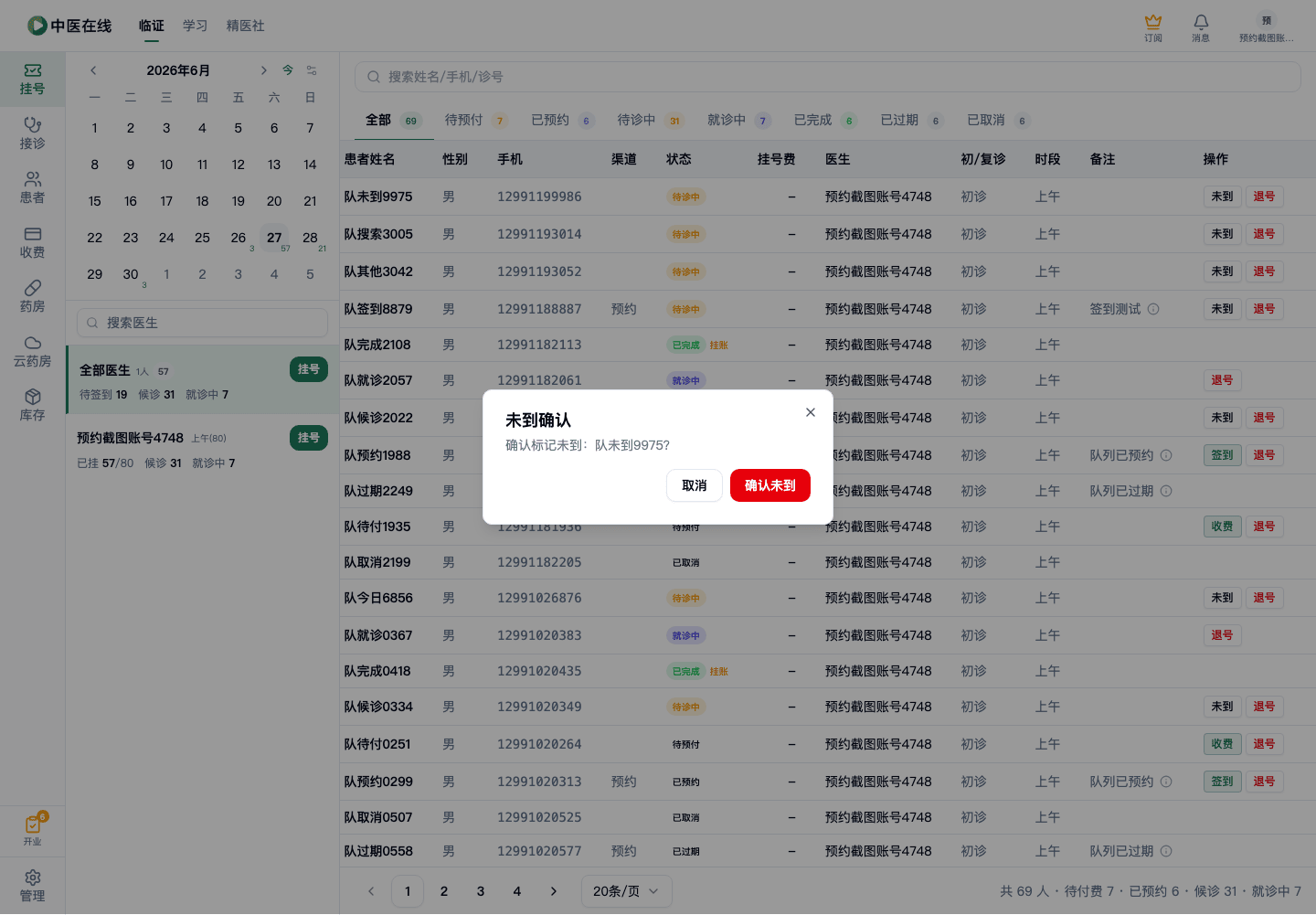This screenshot has height=915, width=1316.
Task: Select the 待诊中 filter tab
Action: (x=650, y=120)
